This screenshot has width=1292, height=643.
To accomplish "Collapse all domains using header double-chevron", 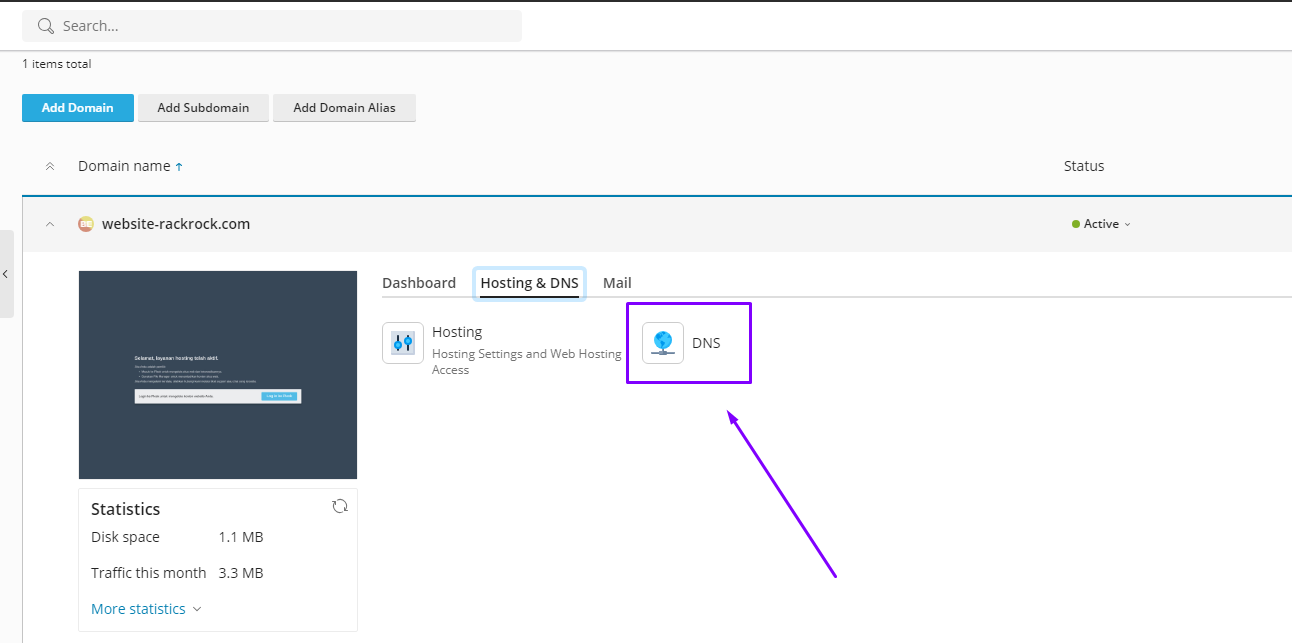I will [x=50, y=166].
